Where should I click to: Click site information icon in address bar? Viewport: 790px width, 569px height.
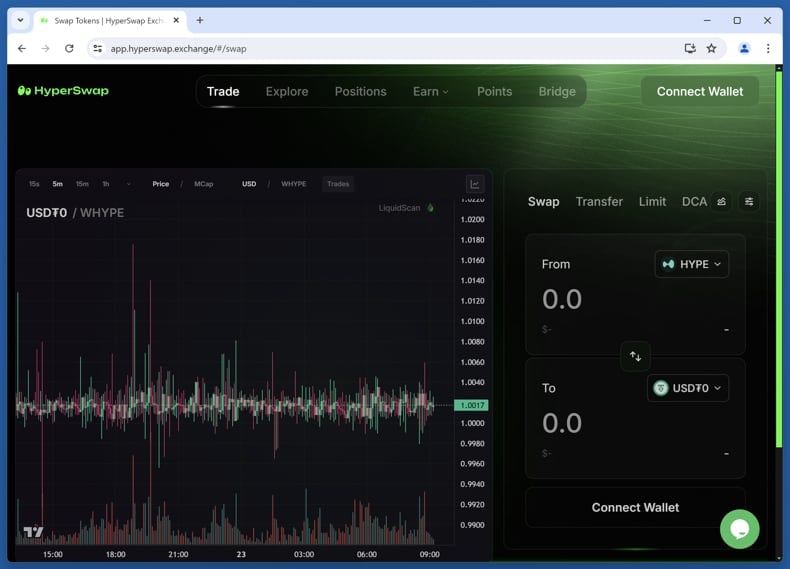97,48
